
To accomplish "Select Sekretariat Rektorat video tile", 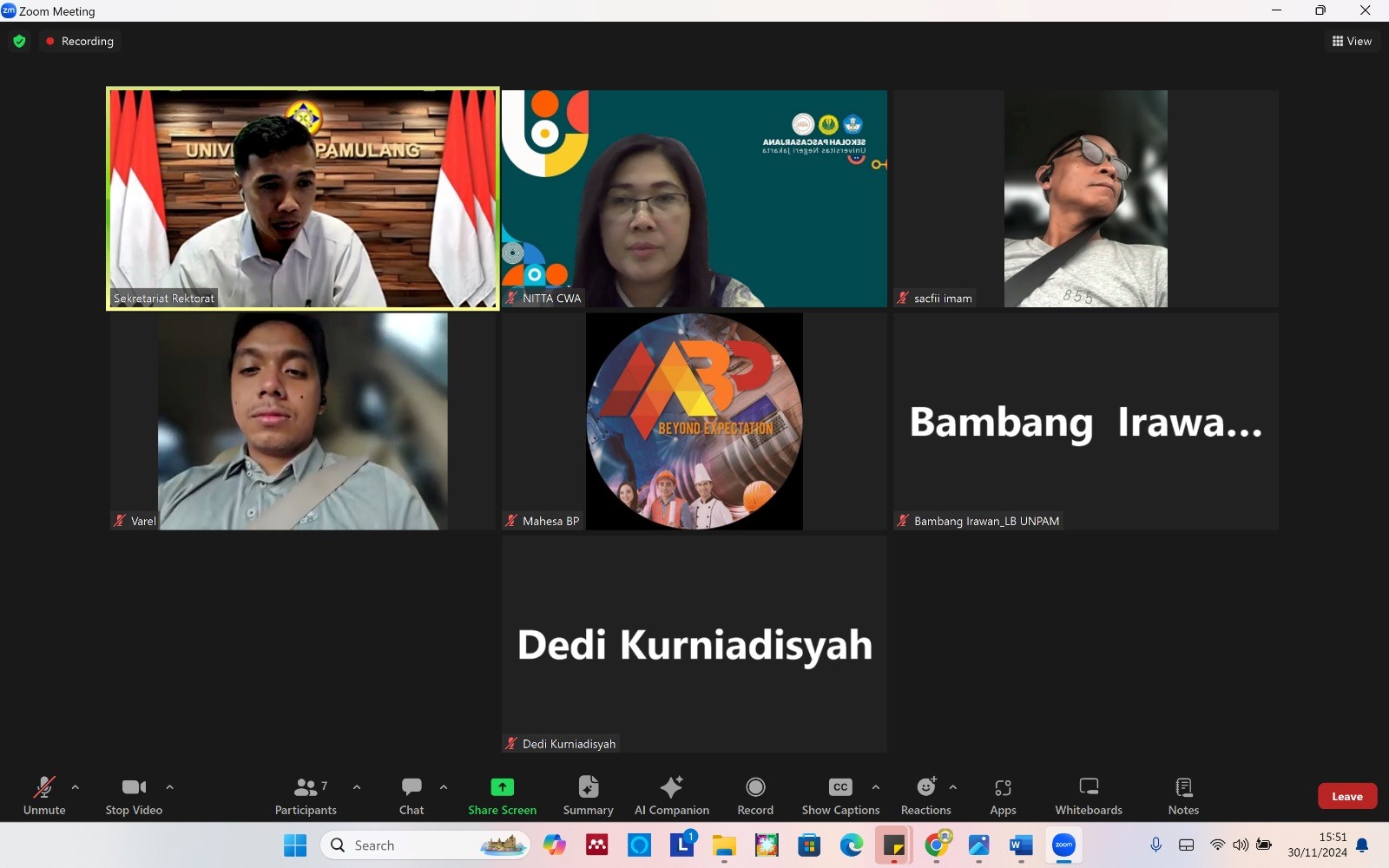I will coord(302,199).
